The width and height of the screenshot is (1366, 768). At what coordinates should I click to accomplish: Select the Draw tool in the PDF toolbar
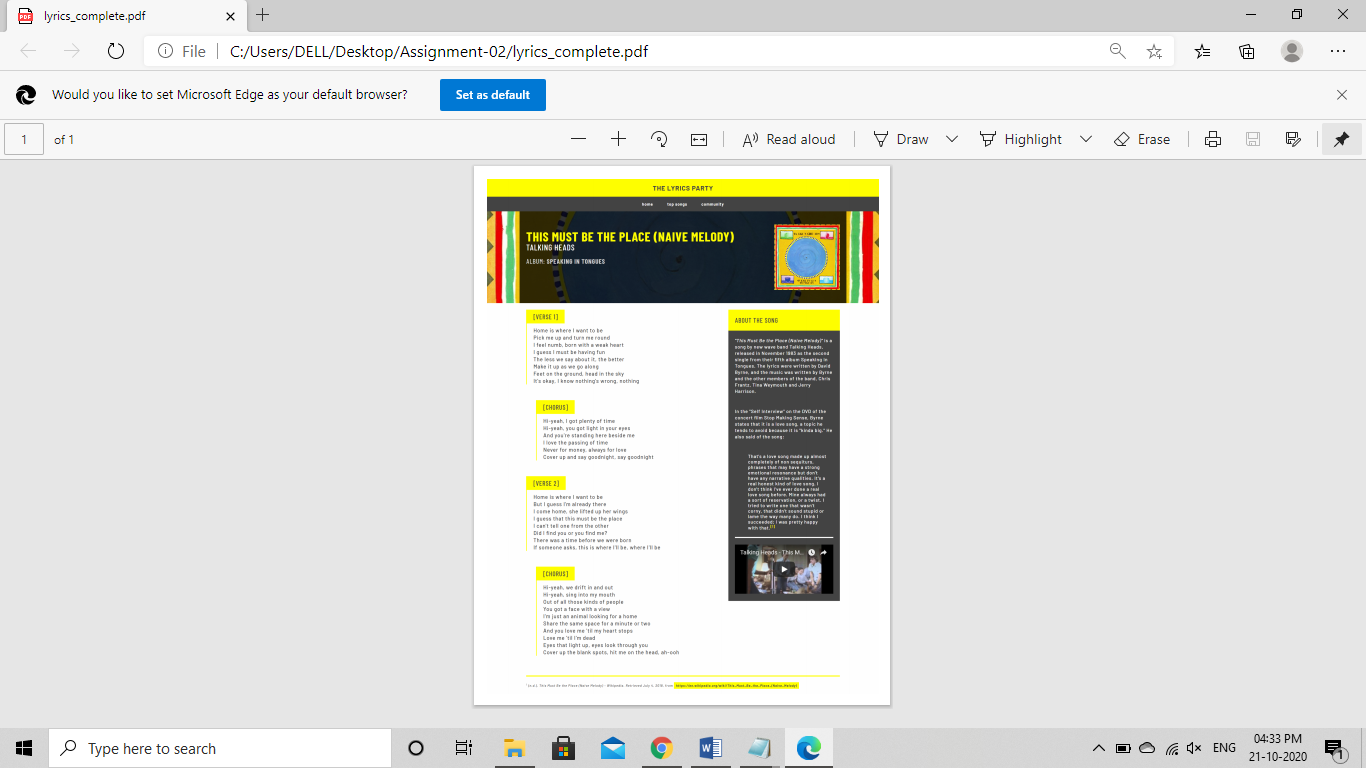click(899, 139)
